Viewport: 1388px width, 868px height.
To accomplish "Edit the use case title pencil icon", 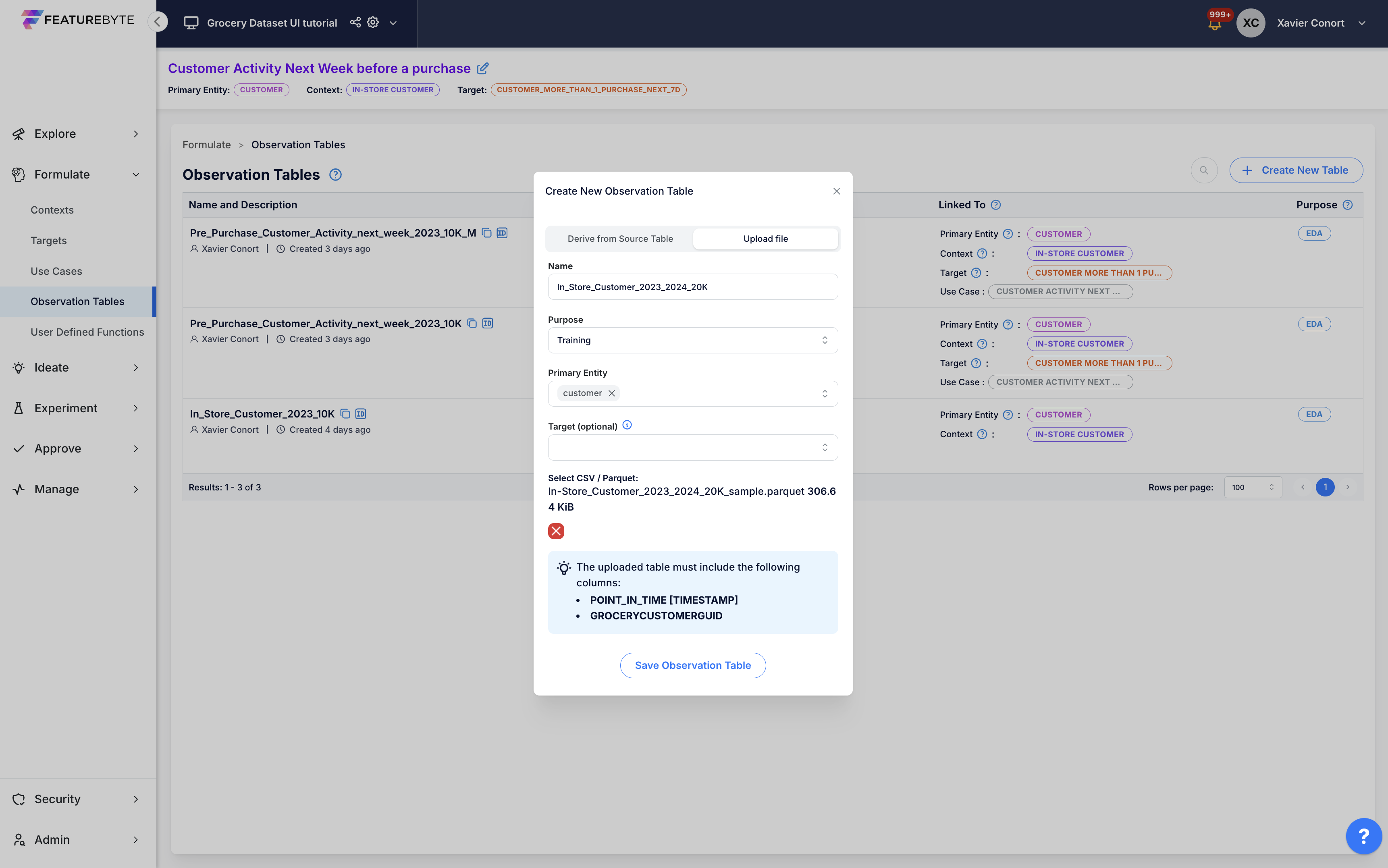I will [483, 69].
